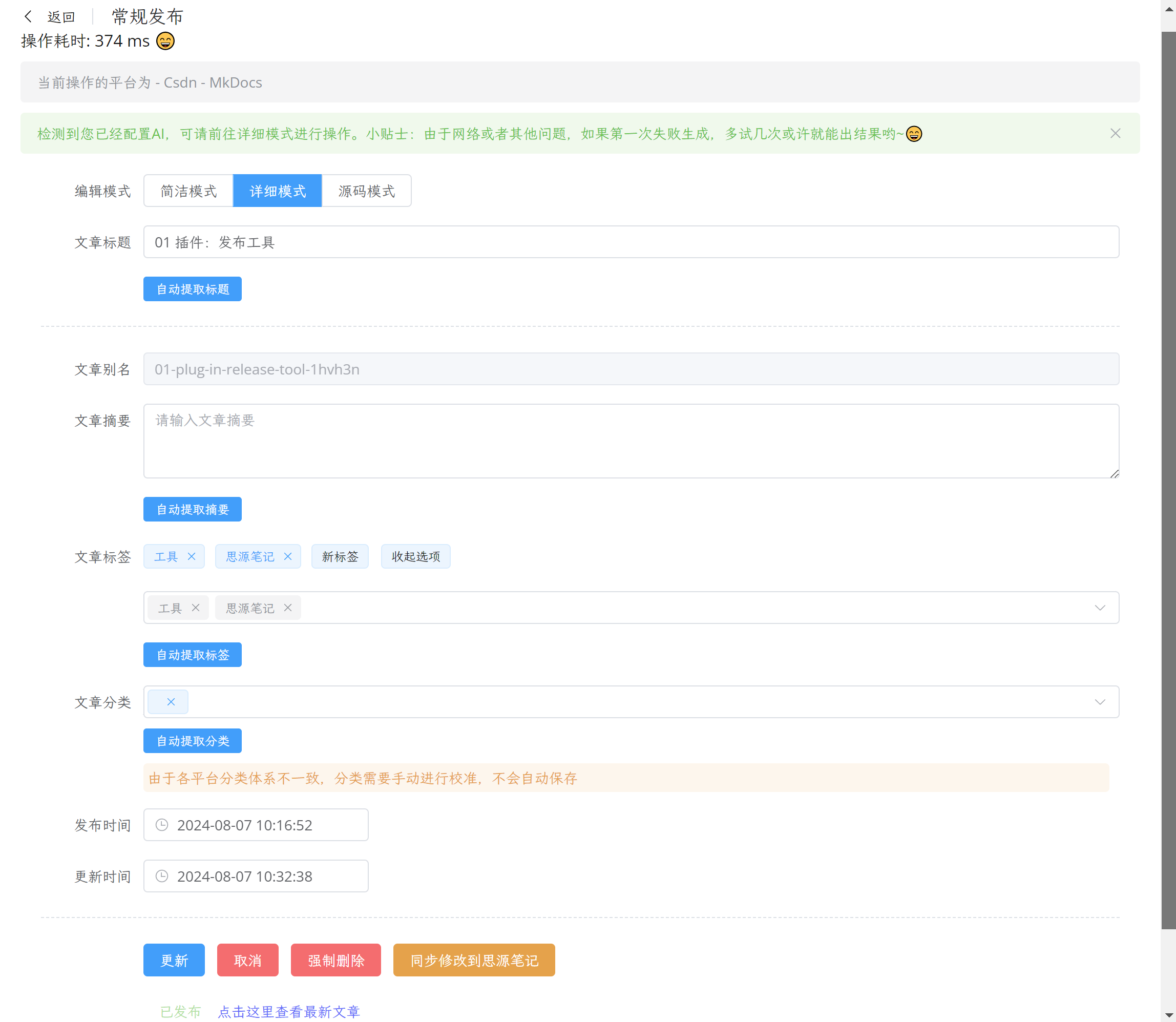Switch to 源码模式 editing mode
The width and height of the screenshot is (1176, 1022).
coord(367,191)
